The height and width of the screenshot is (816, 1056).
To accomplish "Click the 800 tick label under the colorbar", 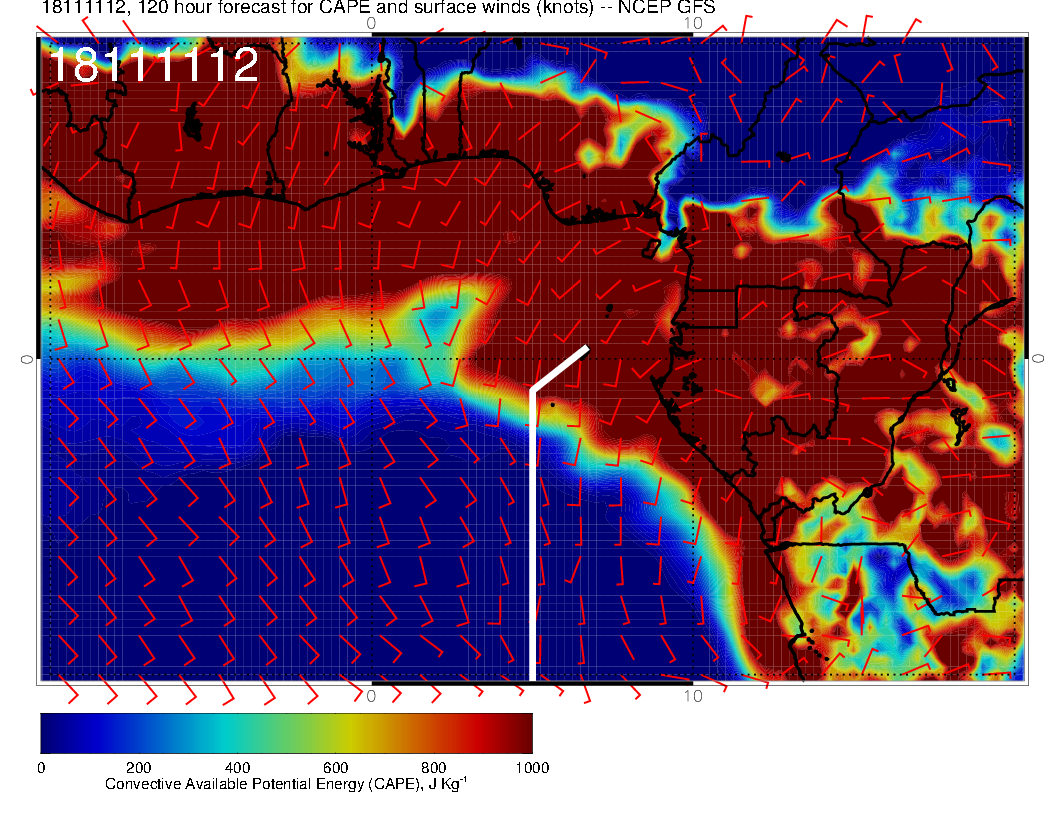I will 433,768.
